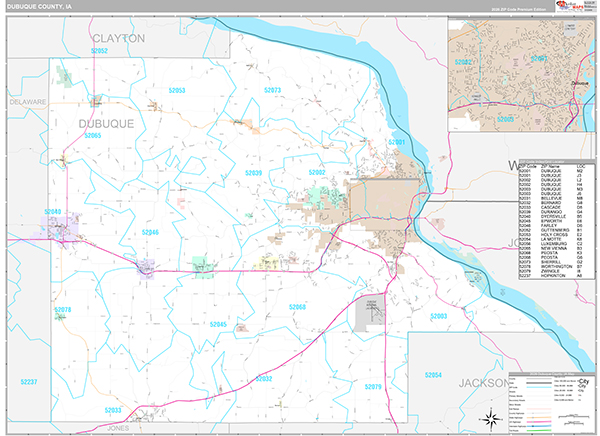This screenshot has height=436, width=600.
Task: Select the DELAWARE county label
Action: [x=28, y=102]
